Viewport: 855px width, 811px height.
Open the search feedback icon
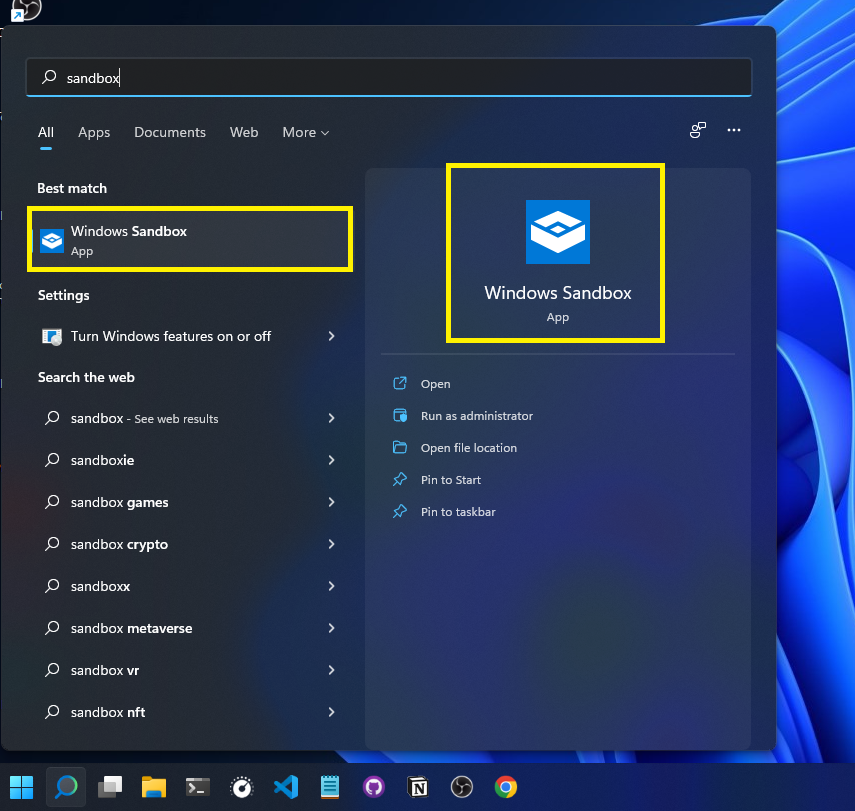click(697, 130)
